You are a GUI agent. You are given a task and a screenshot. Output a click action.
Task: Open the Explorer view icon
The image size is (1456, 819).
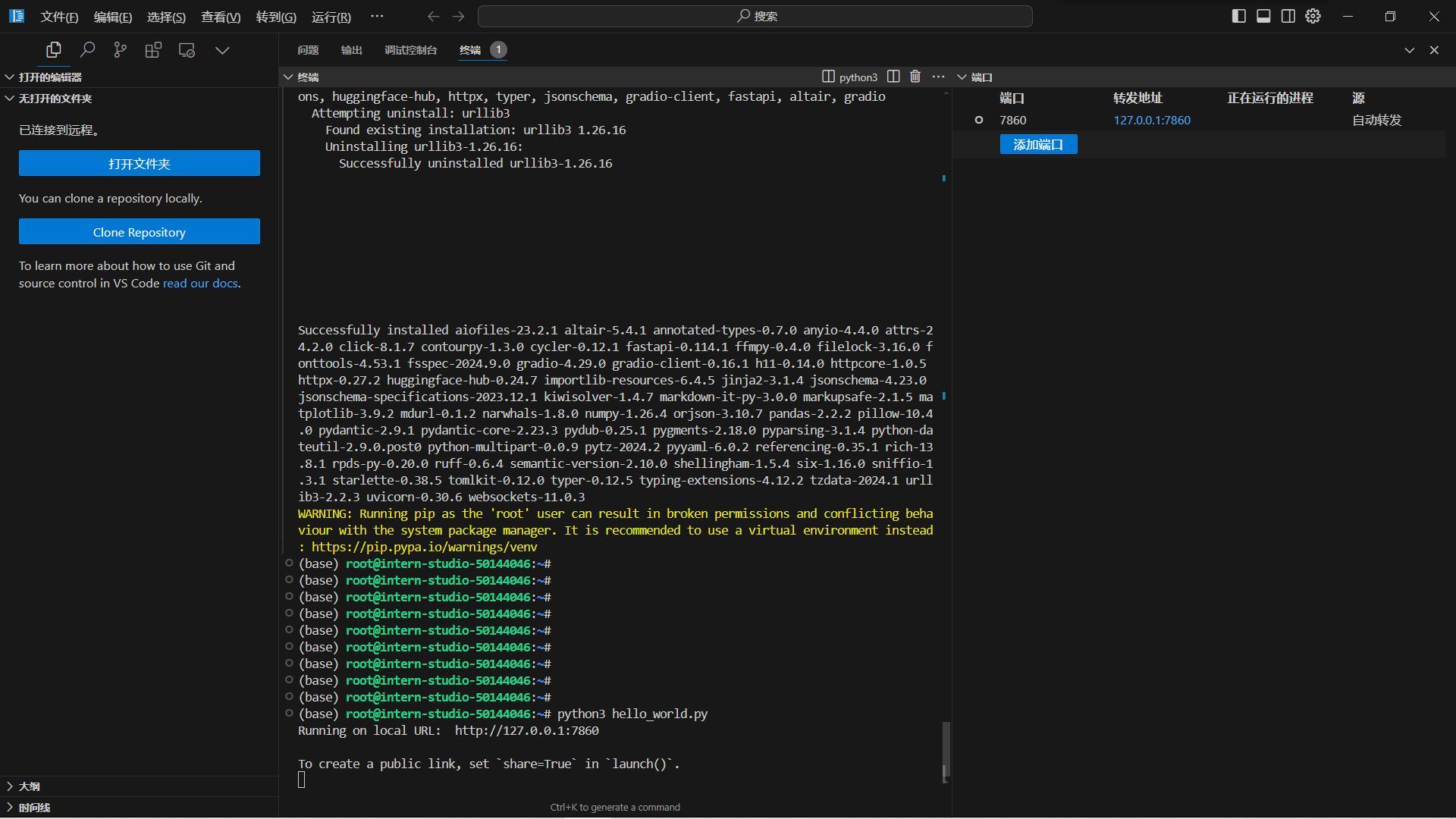[x=53, y=50]
